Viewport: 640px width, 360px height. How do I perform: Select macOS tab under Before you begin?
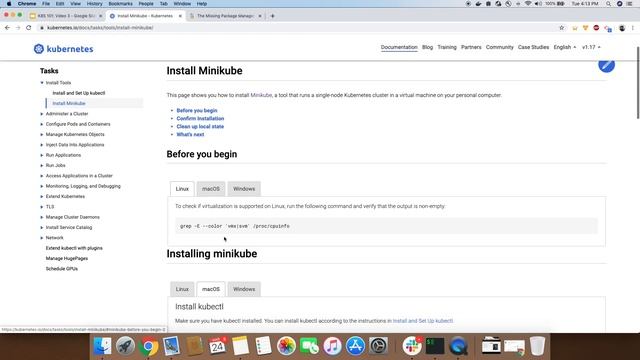[211, 189]
